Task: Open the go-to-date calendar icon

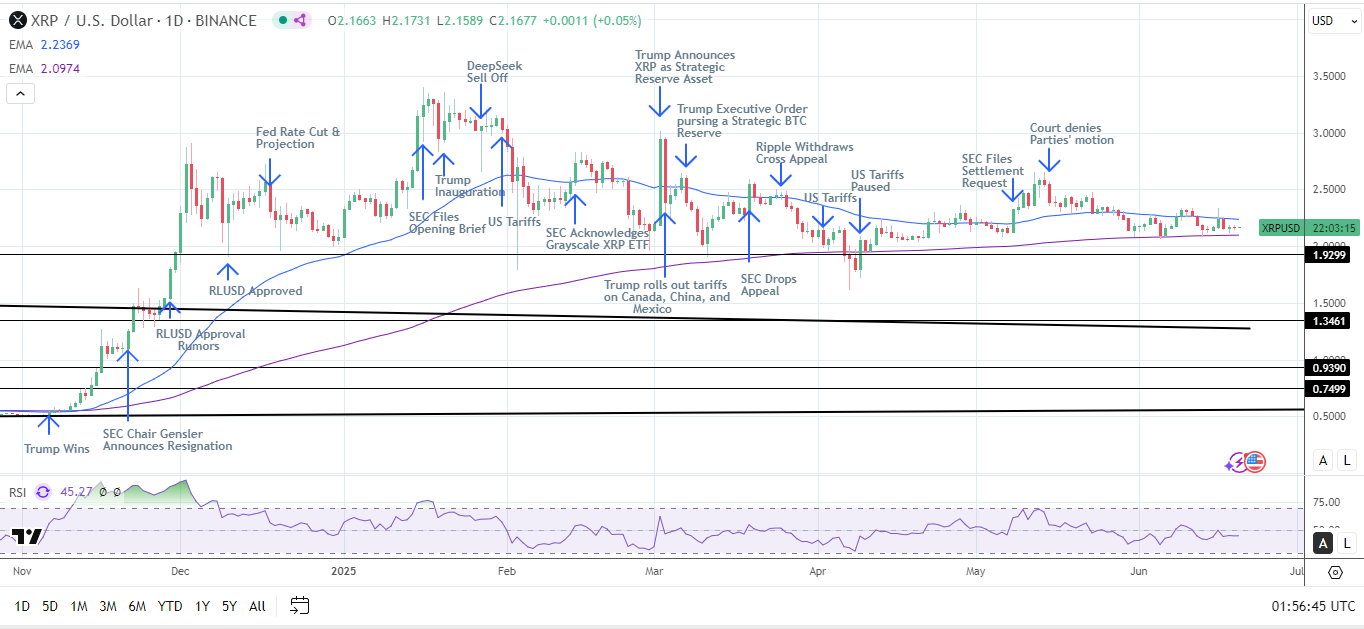Action: [300, 606]
